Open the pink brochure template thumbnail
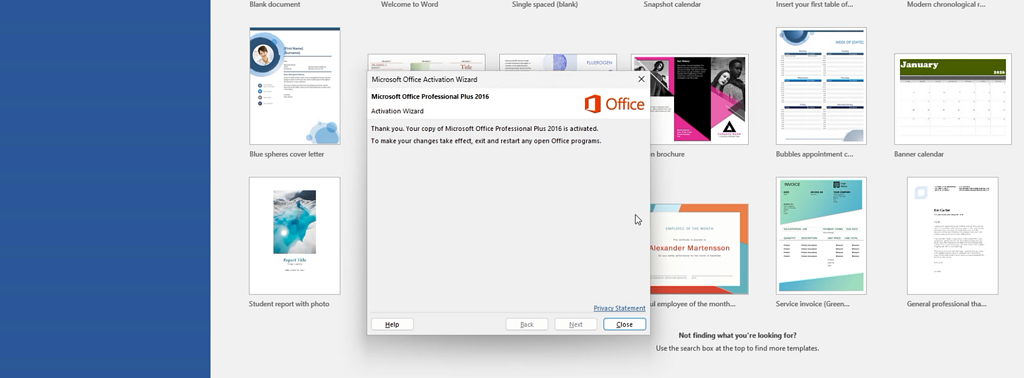This screenshot has width=1024, height=378. [x=699, y=99]
